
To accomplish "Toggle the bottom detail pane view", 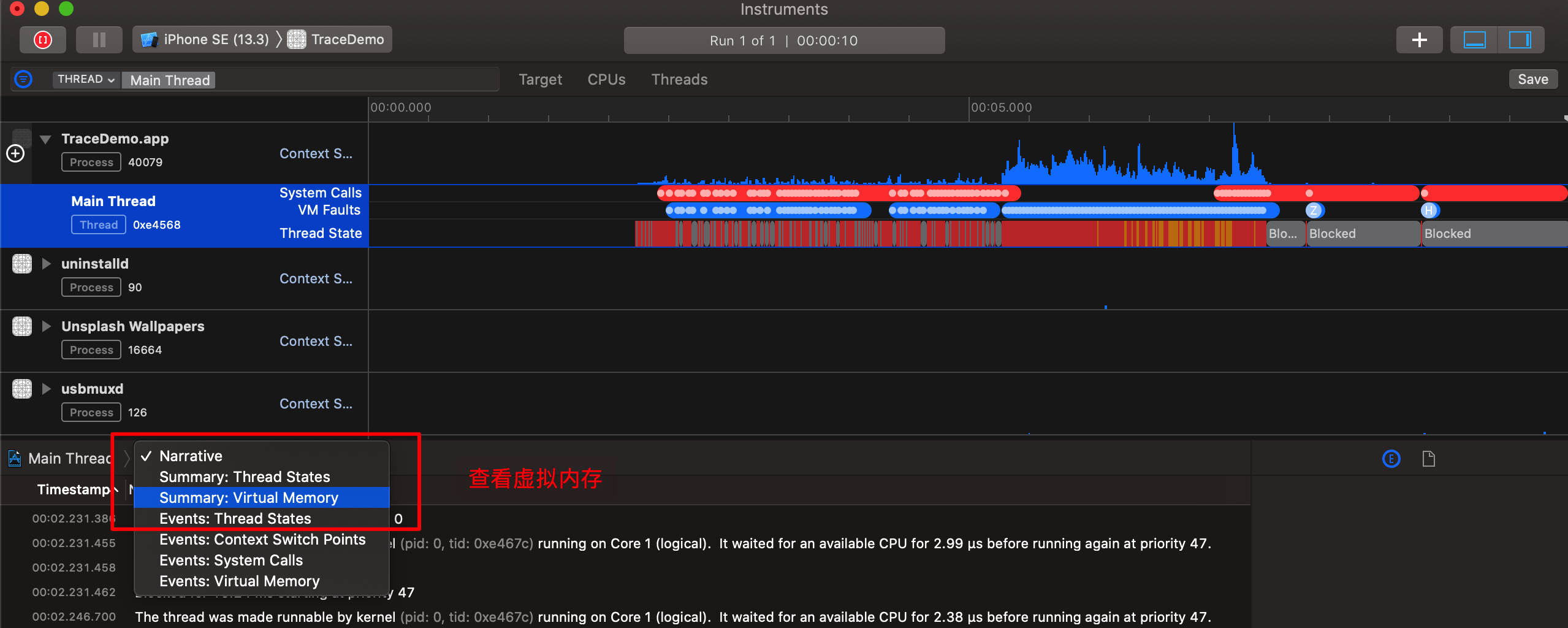I will click(x=1474, y=40).
